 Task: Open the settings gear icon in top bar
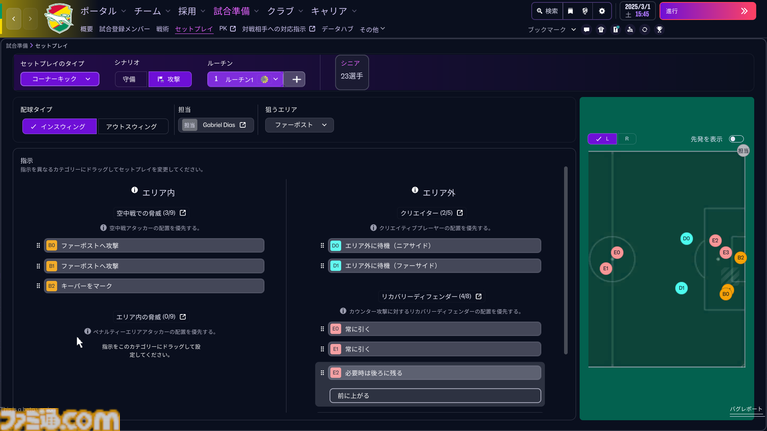pyautogui.click(x=601, y=11)
